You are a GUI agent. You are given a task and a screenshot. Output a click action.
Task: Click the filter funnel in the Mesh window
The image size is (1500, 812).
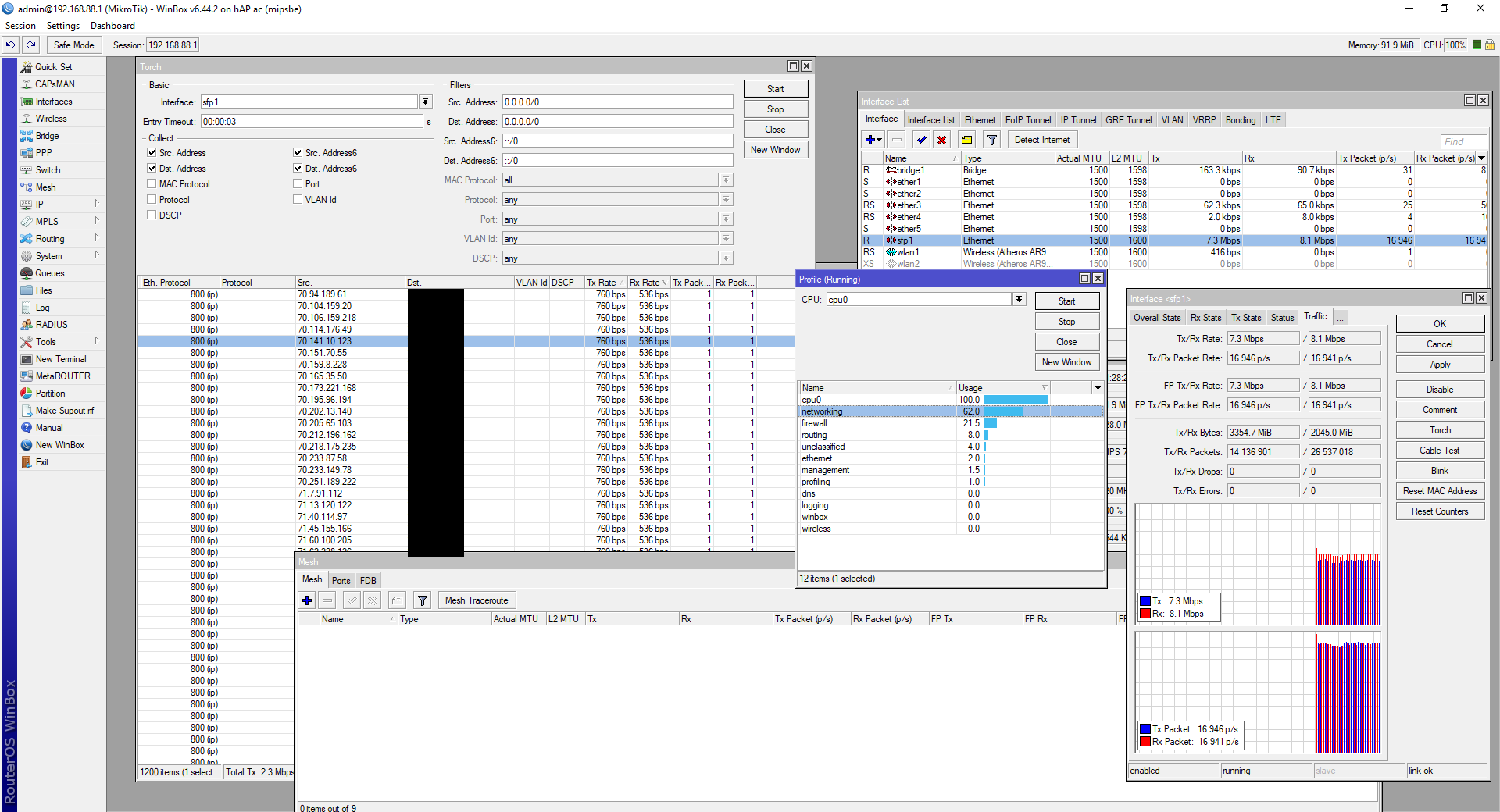pyautogui.click(x=423, y=600)
